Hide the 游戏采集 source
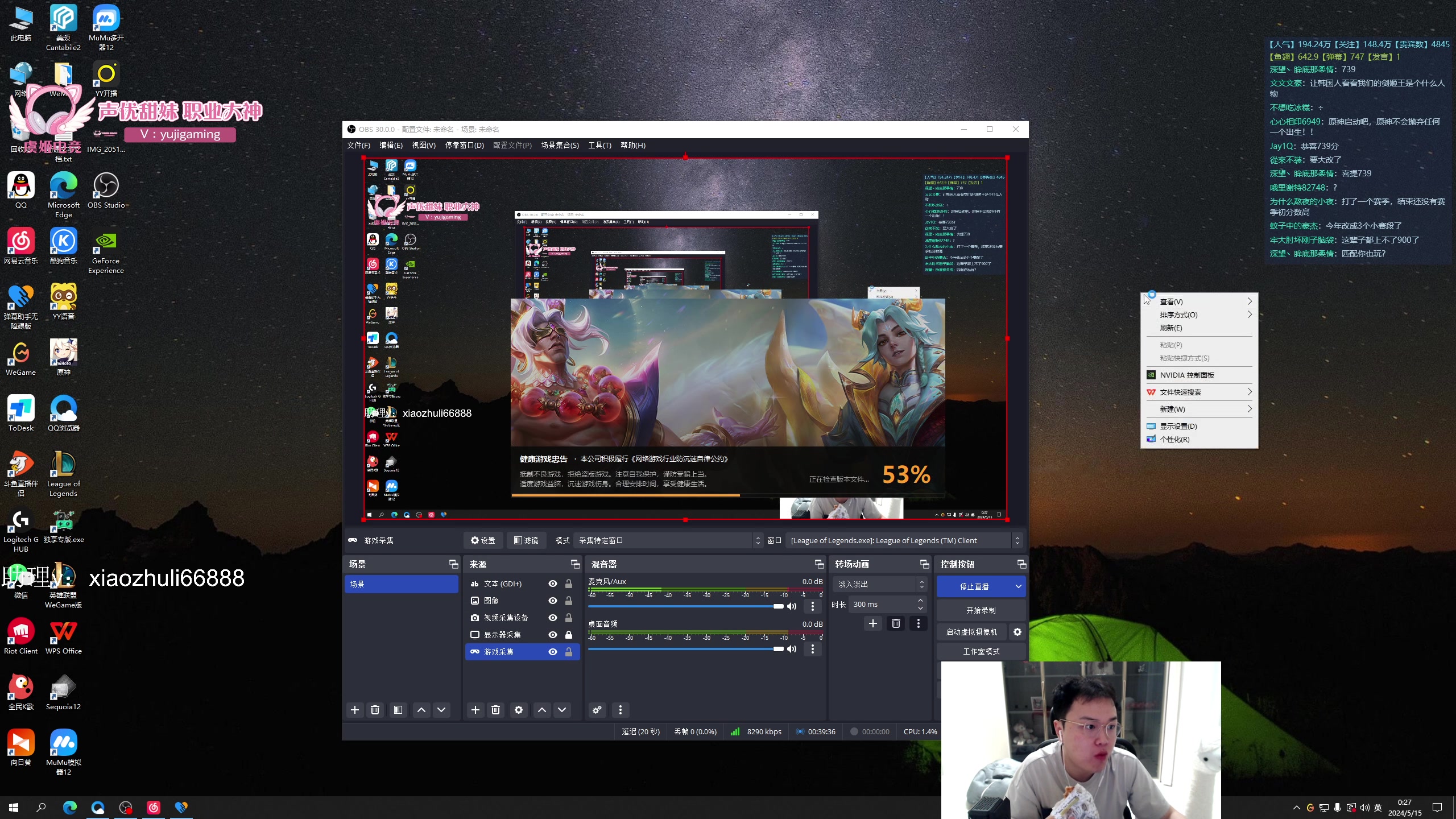The height and width of the screenshot is (819, 1456). tap(552, 652)
